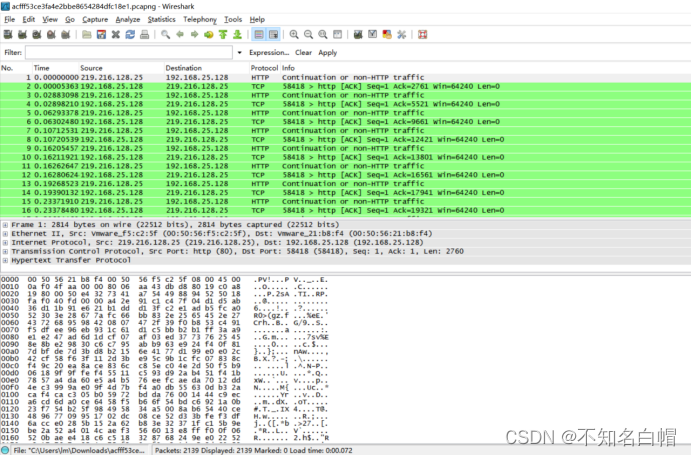The height and width of the screenshot is (456, 691).
Task: Open the Tools menu
Action: coord(233,19)
